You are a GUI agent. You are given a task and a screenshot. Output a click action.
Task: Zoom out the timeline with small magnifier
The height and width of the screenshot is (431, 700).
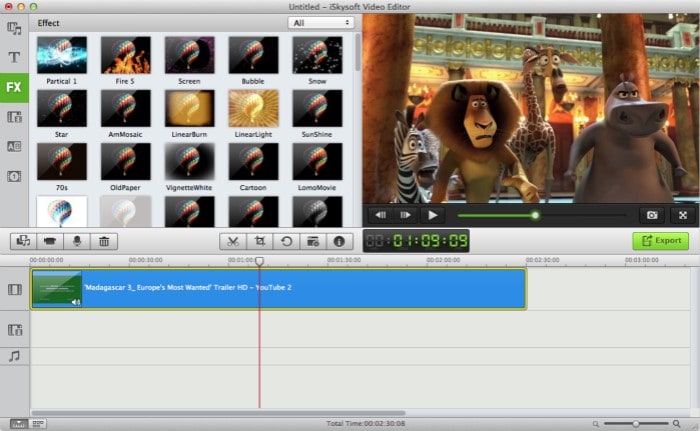(596, 423)
